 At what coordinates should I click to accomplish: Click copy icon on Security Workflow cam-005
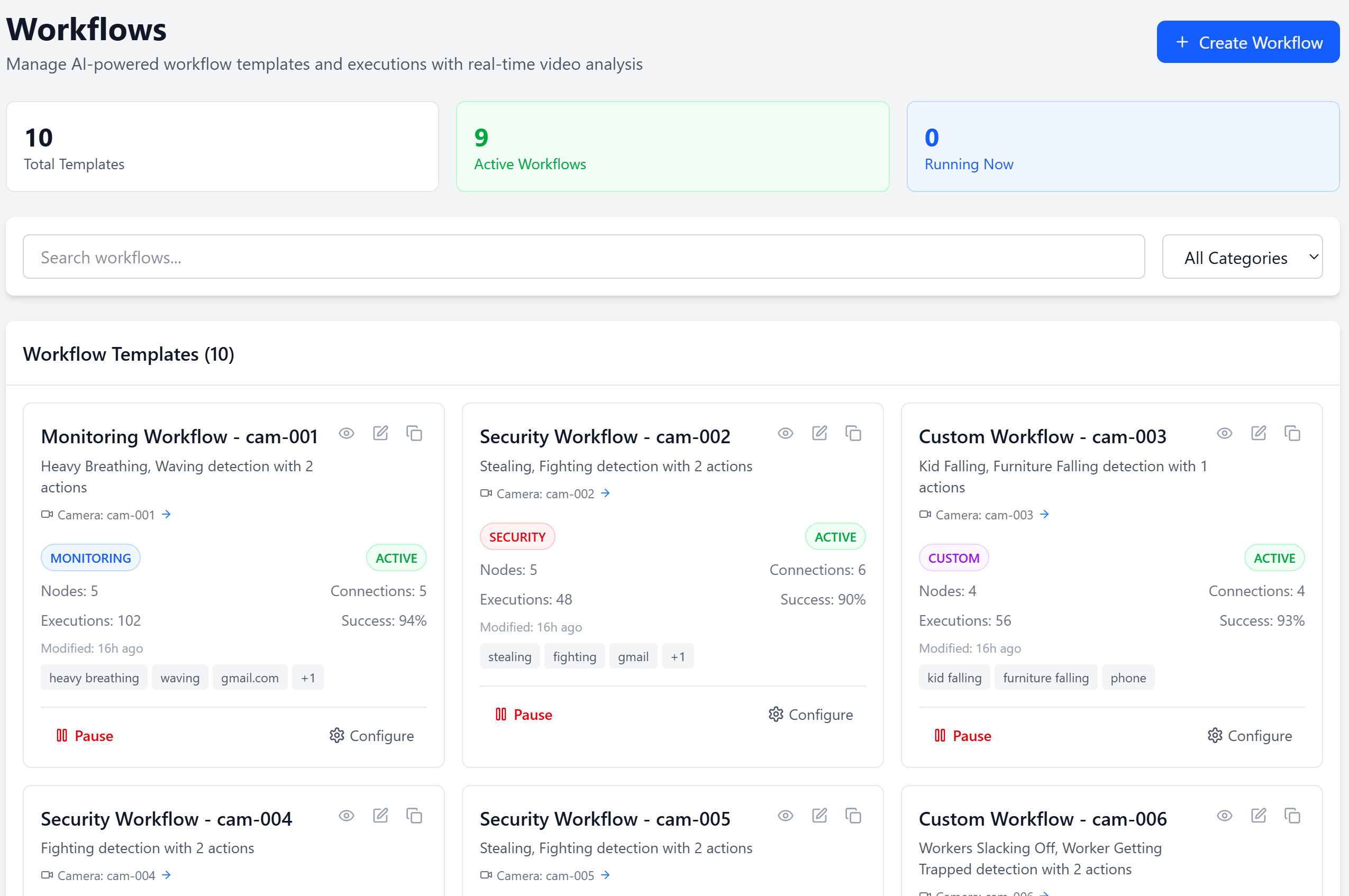(x=853, y=816)
